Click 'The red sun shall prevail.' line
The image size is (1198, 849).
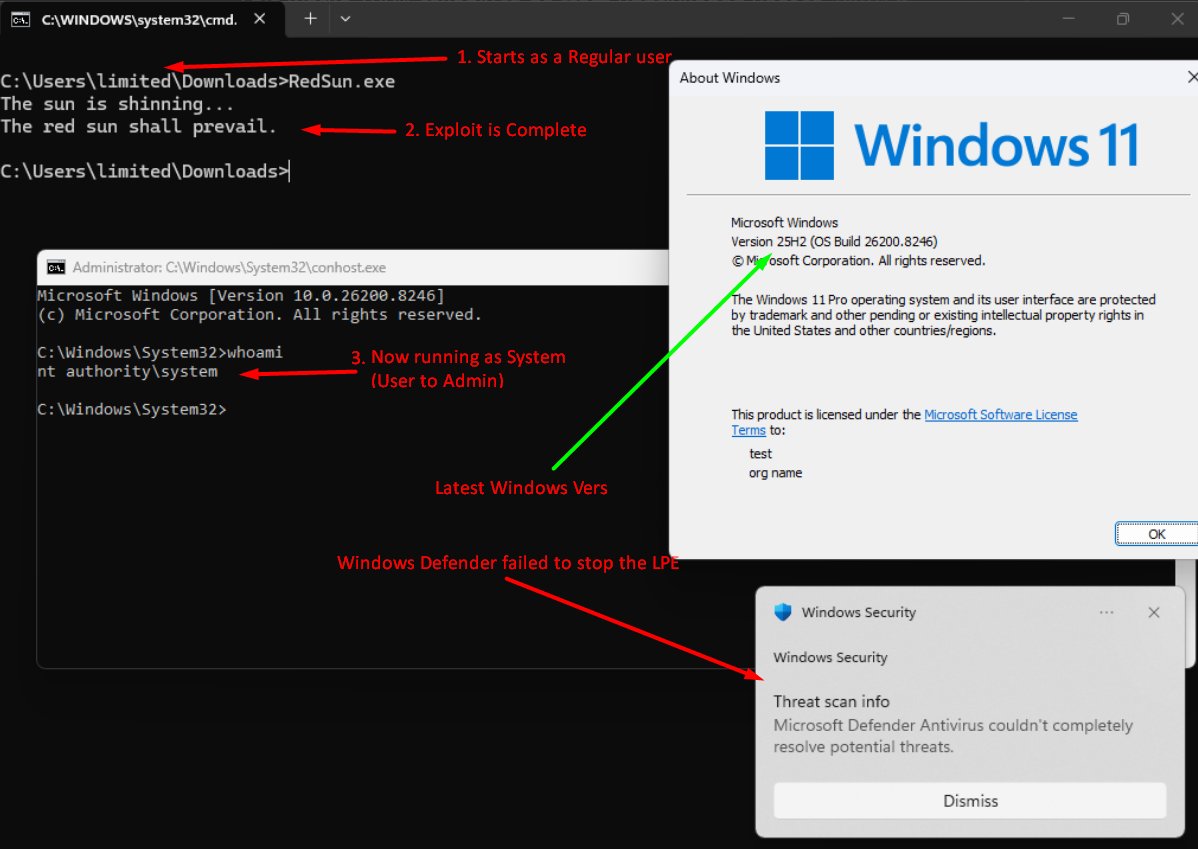point(138,126)
